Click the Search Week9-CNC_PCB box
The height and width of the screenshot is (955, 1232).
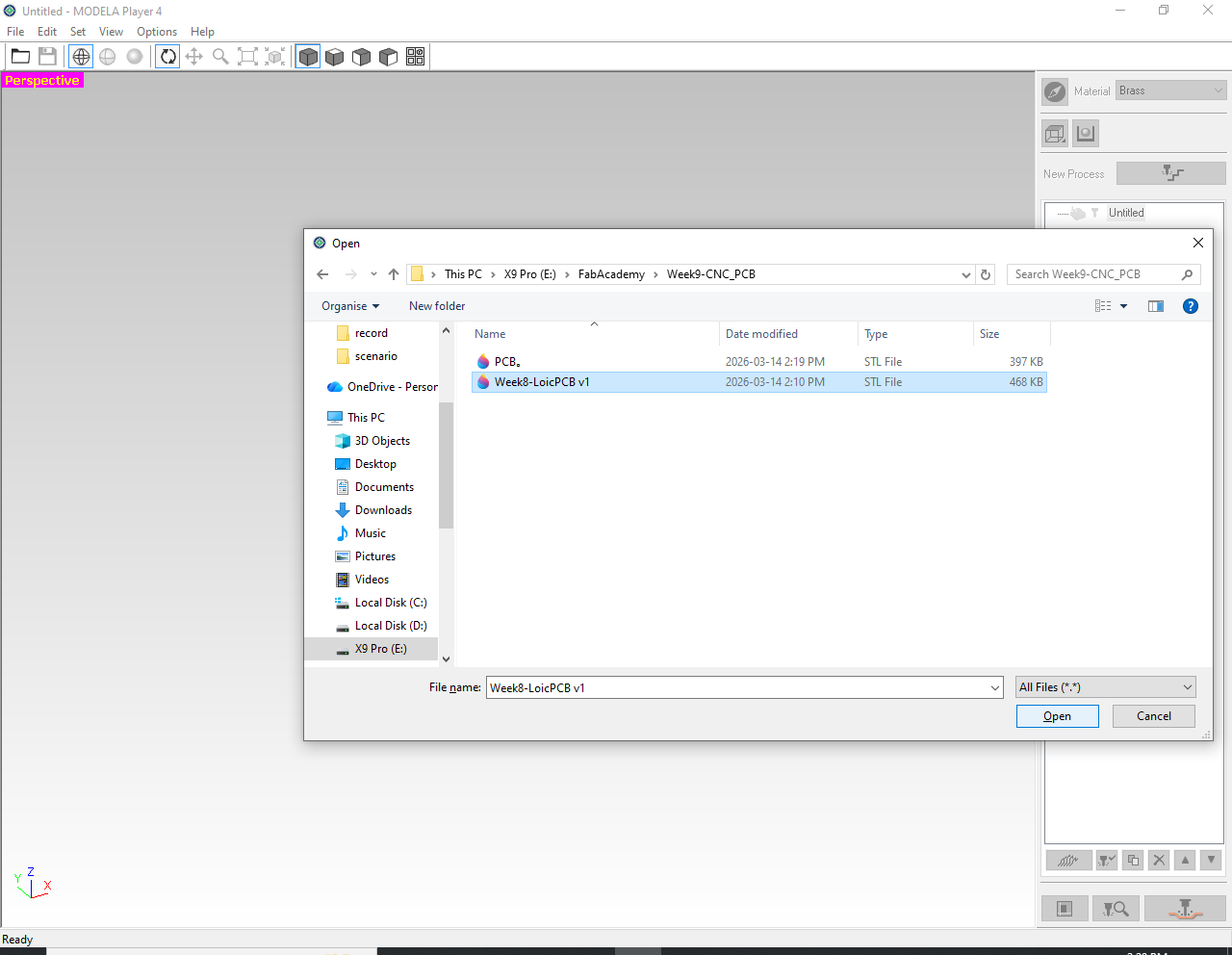coord(1104,274)
